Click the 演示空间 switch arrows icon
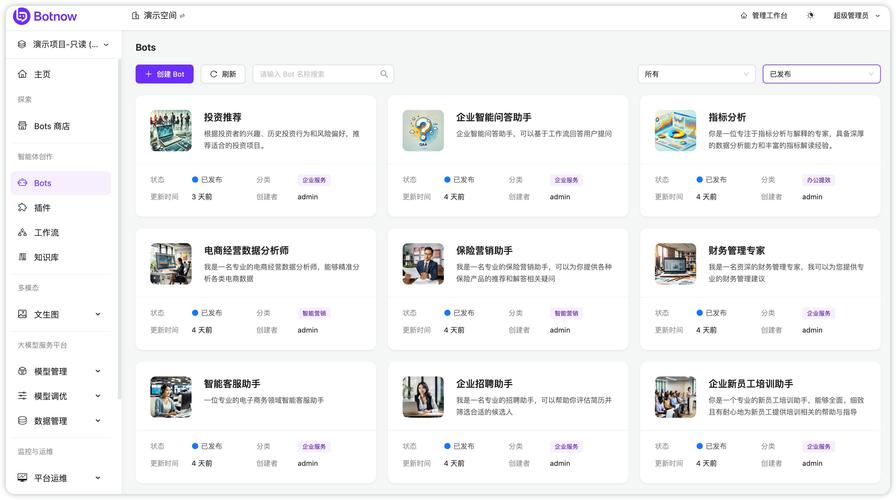 182,16
